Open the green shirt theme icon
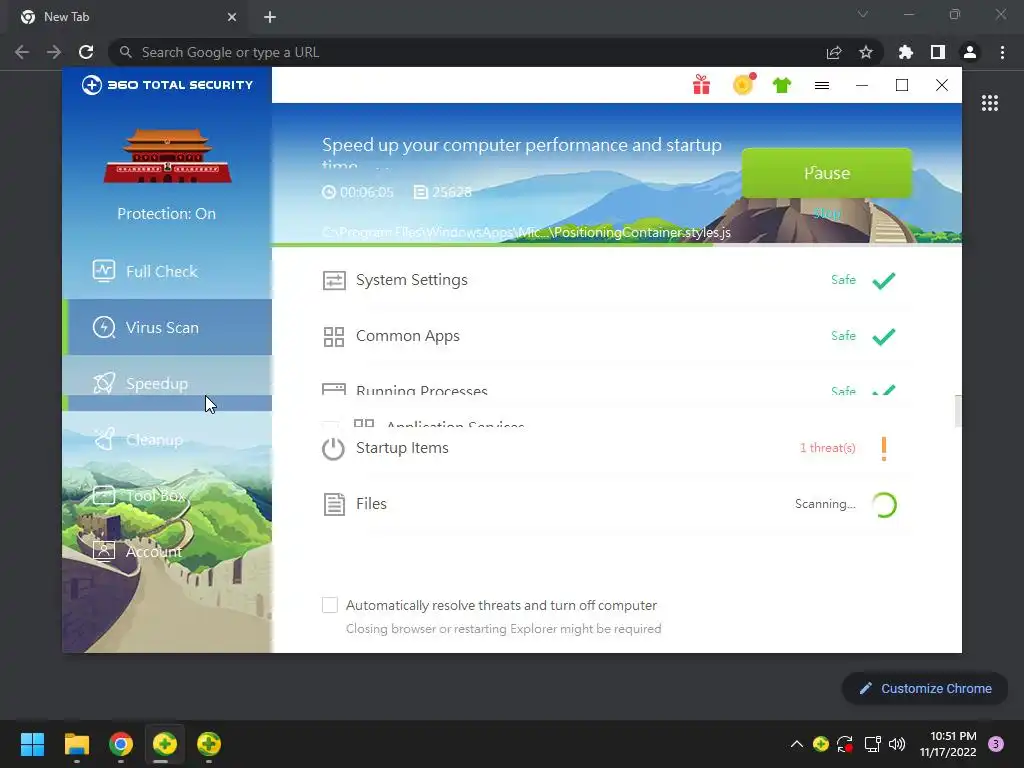The height and width of the screenshot is (768, 1024). click(782, 85)
